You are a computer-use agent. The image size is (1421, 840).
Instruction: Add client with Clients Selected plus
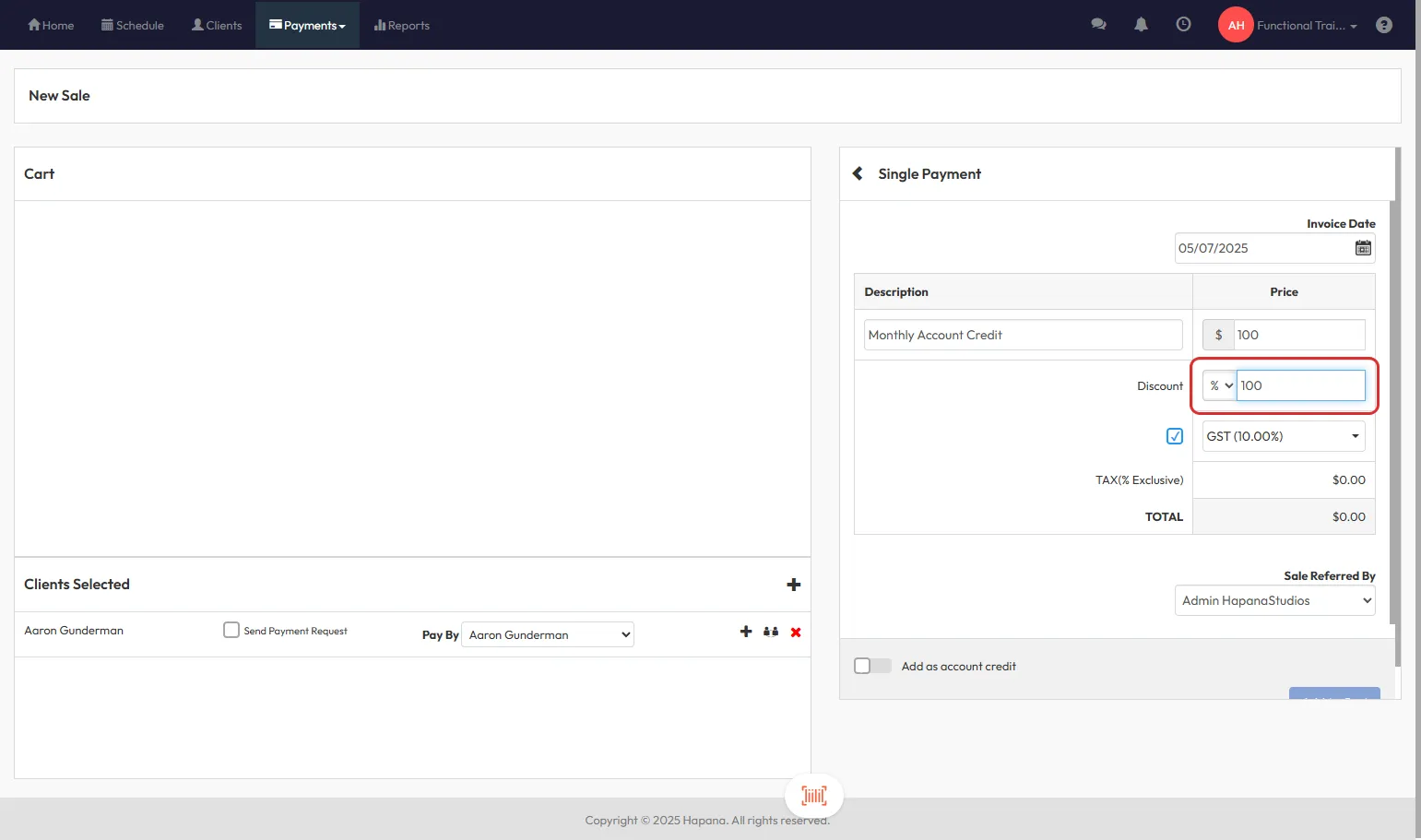pos(793,585)
